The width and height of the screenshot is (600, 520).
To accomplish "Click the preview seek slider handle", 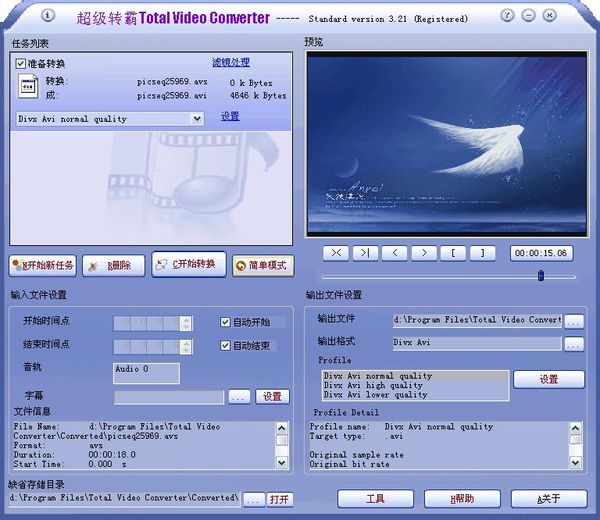I will 541,275.
